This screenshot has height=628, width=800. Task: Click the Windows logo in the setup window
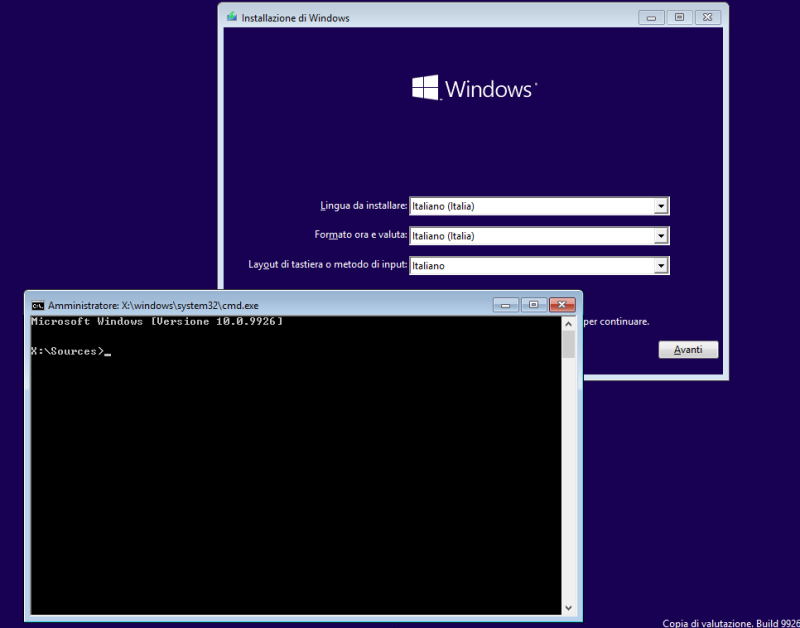tap(474, 88)
